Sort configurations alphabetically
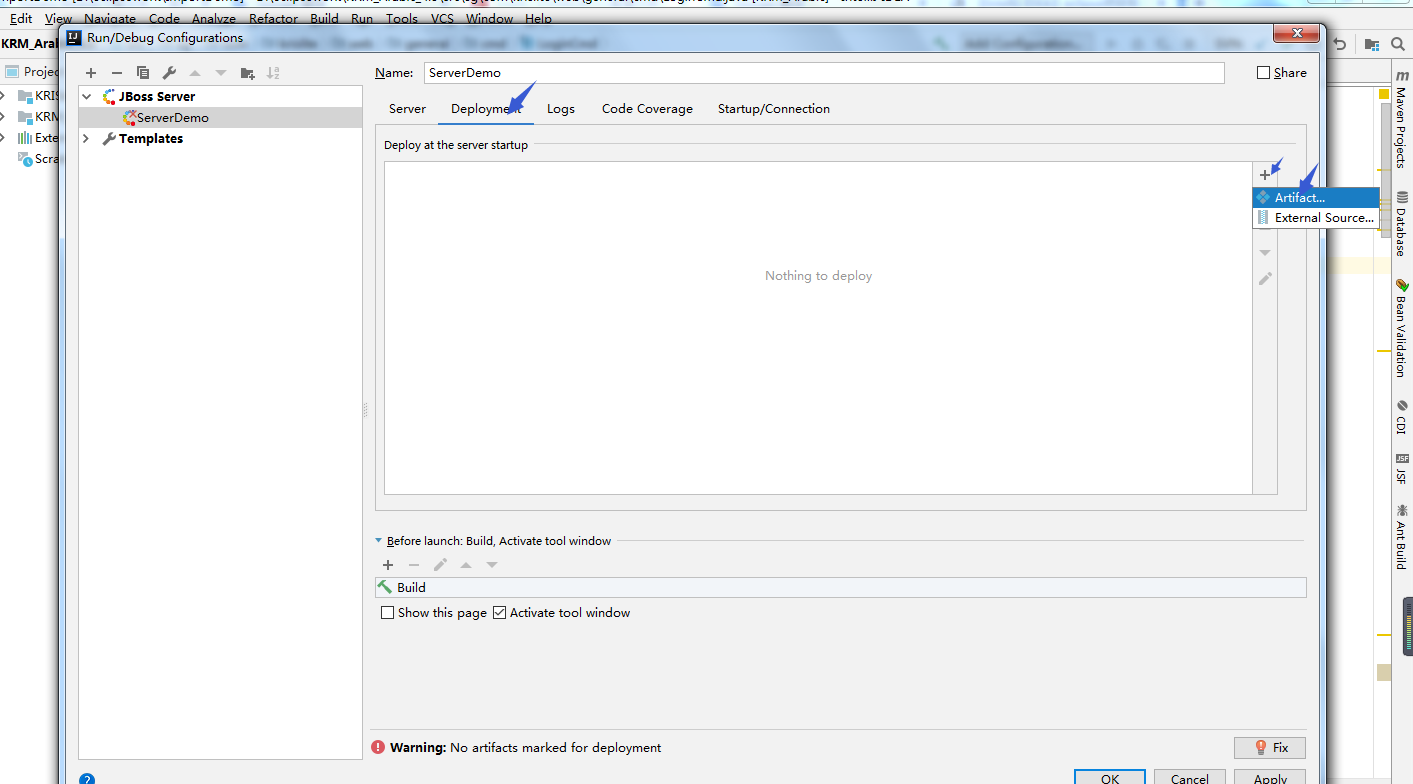1413x784 pixels. pyautogui.click(x=274, y=73)
